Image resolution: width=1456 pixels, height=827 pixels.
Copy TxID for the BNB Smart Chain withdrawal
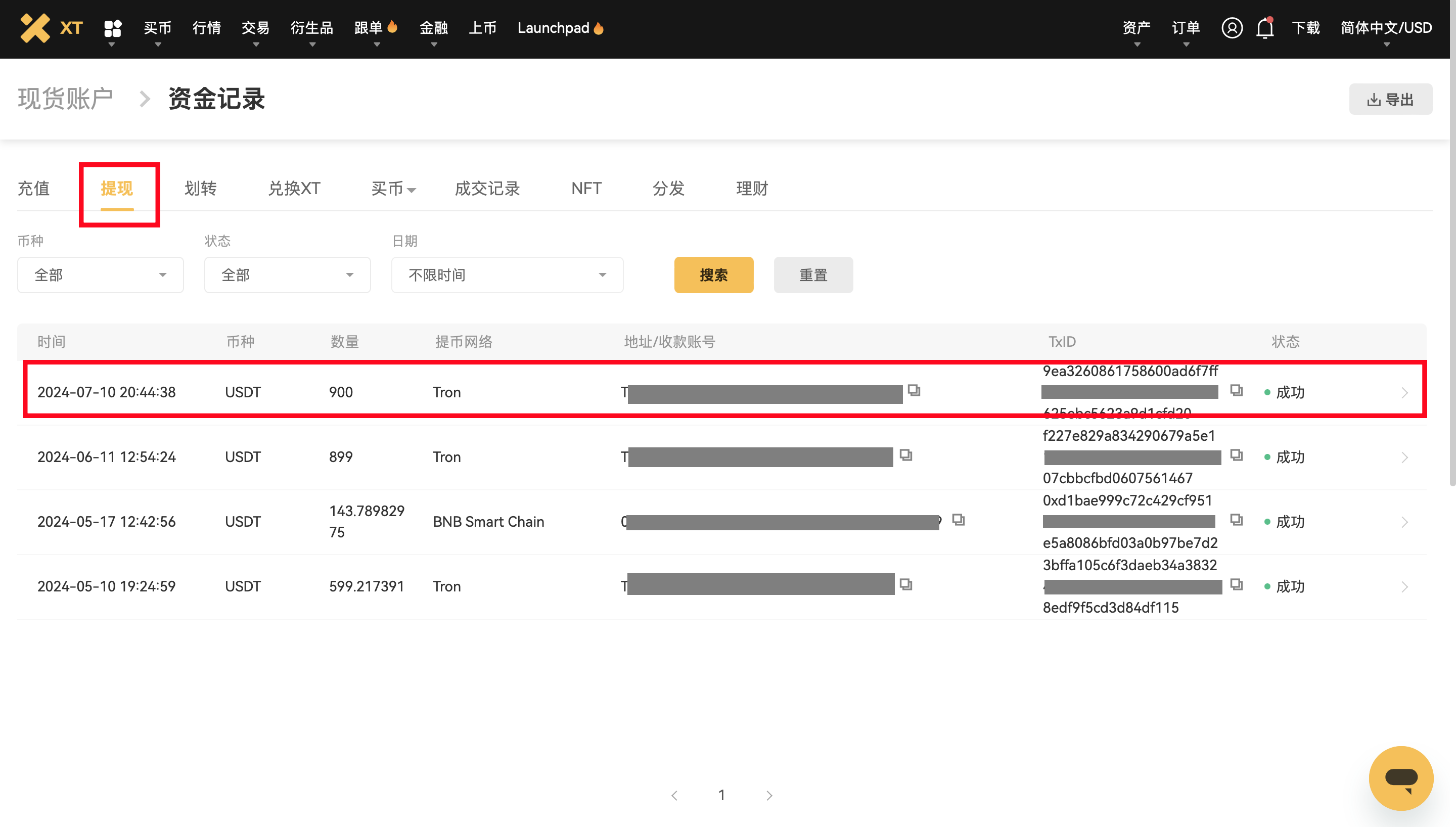[1236, 520]
